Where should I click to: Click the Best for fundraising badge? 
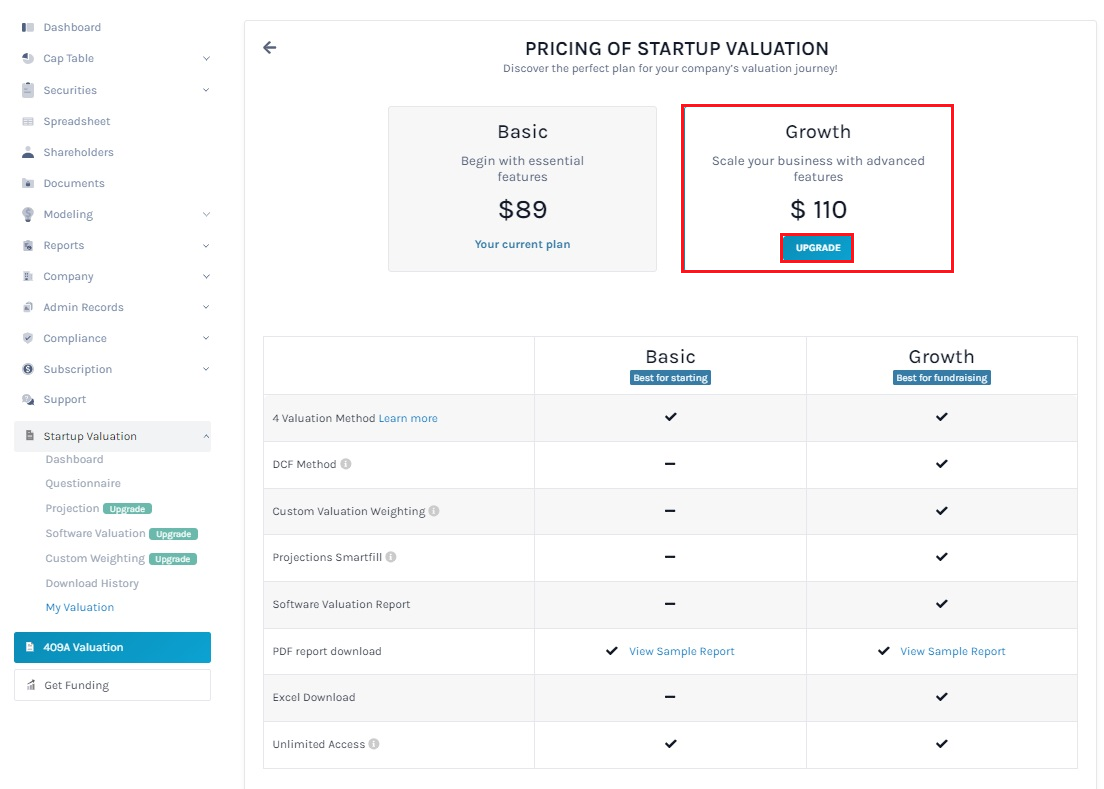point(941,378)
